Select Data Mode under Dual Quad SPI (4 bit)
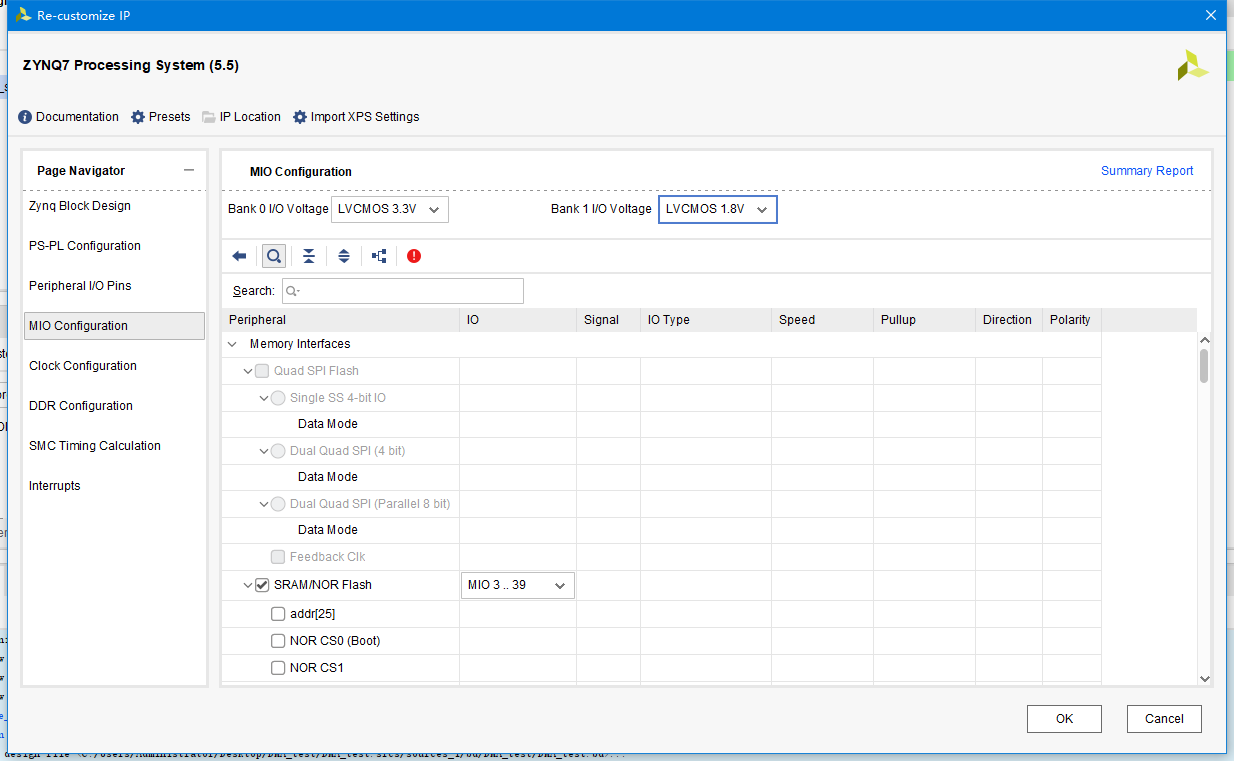 pyautogui.click(x=328, y=477)
